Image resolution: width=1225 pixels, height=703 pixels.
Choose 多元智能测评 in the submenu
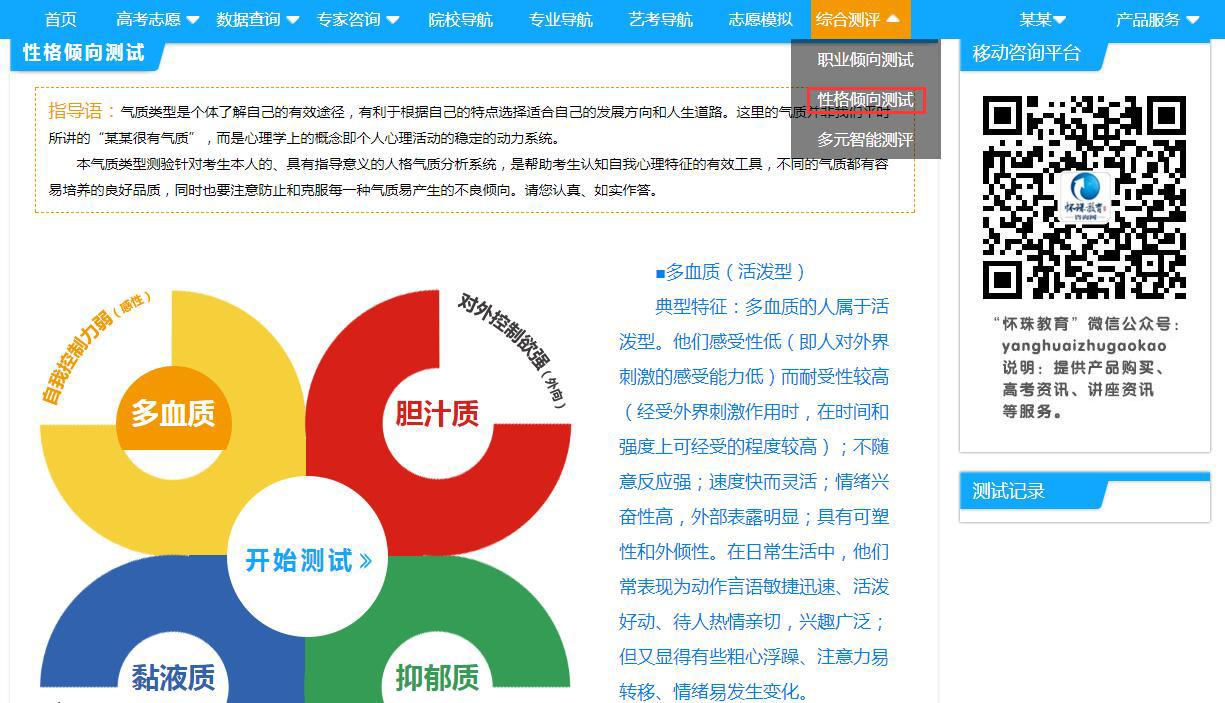[865, 140]
